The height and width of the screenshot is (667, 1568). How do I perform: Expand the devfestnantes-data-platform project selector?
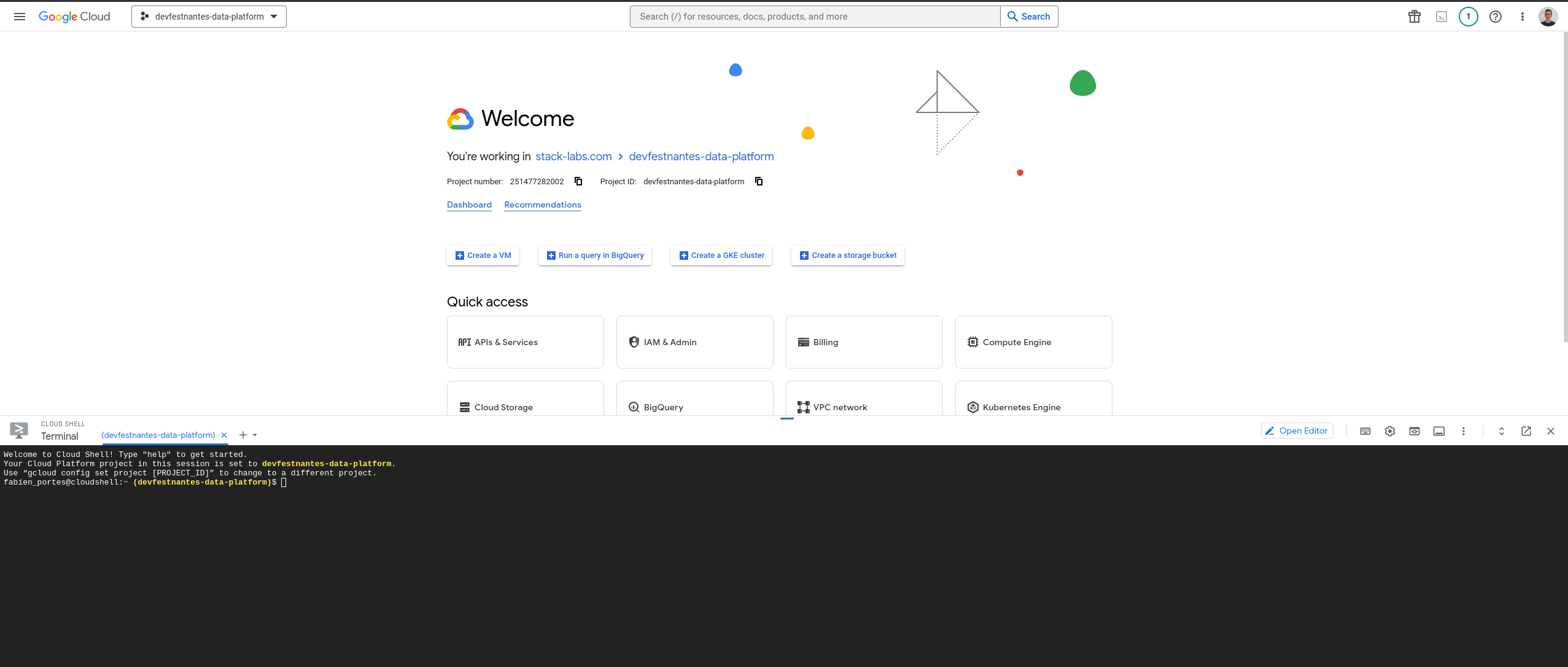pyautogui.click(x=209, y=17)
